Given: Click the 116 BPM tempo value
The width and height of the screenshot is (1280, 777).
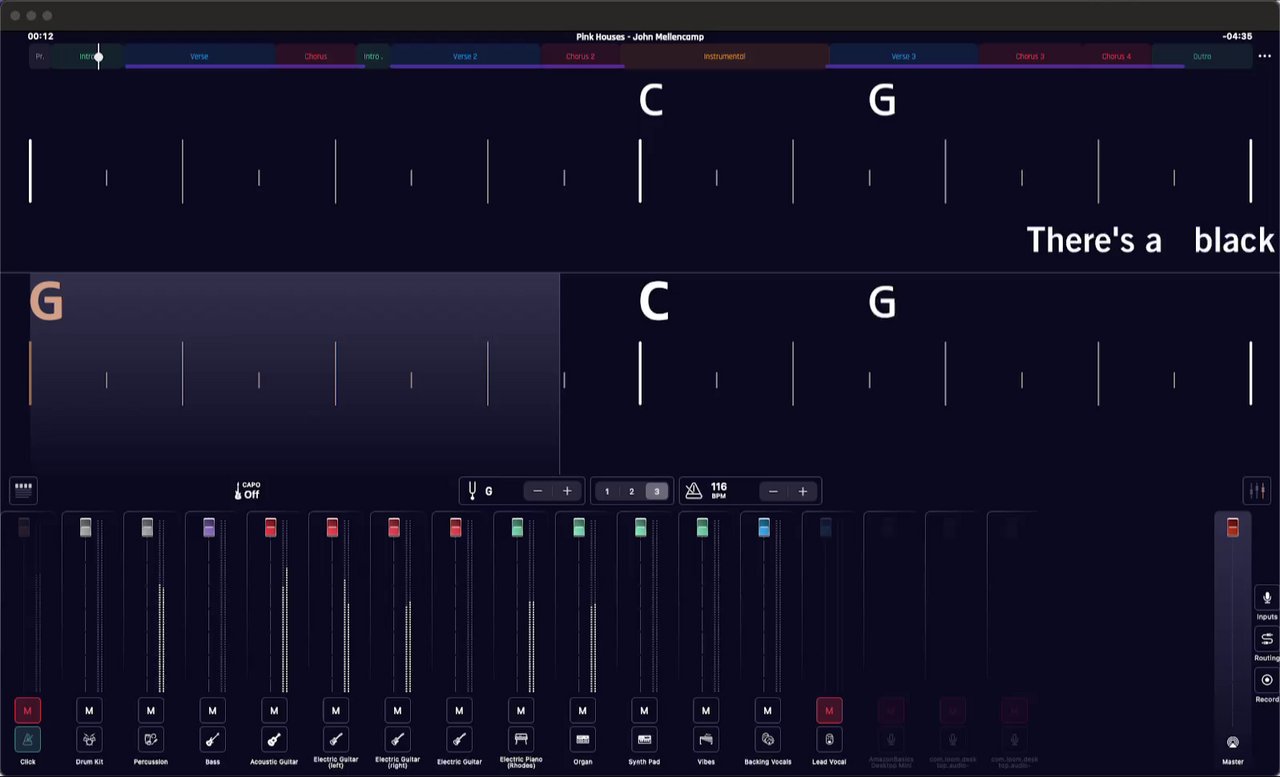Looking at the screenshot, I should (719, 490).
